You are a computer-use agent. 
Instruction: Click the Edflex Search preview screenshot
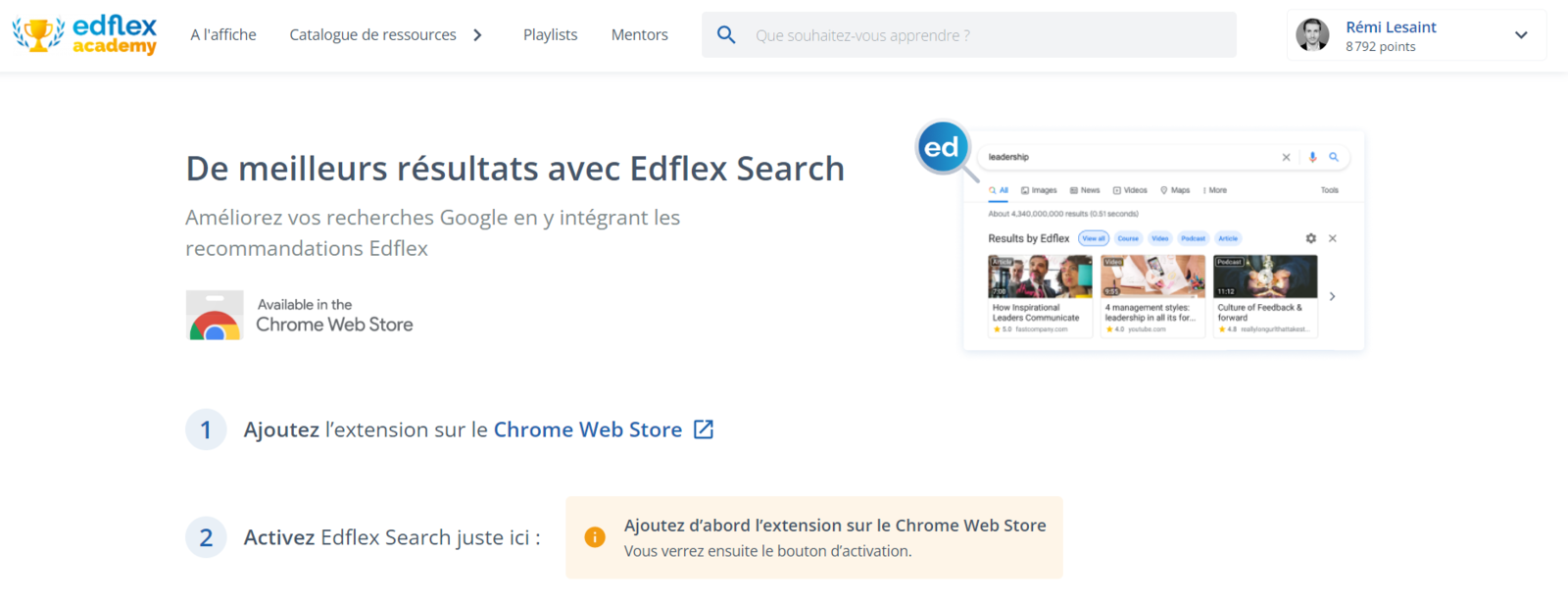[x=1163, y=240]
